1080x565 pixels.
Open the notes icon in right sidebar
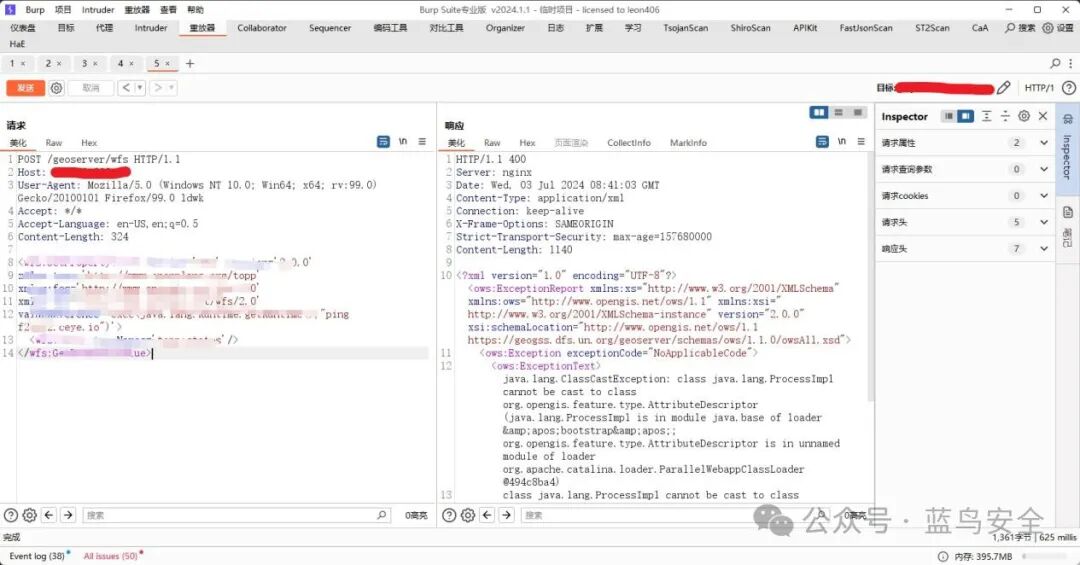coord(1068,212)
